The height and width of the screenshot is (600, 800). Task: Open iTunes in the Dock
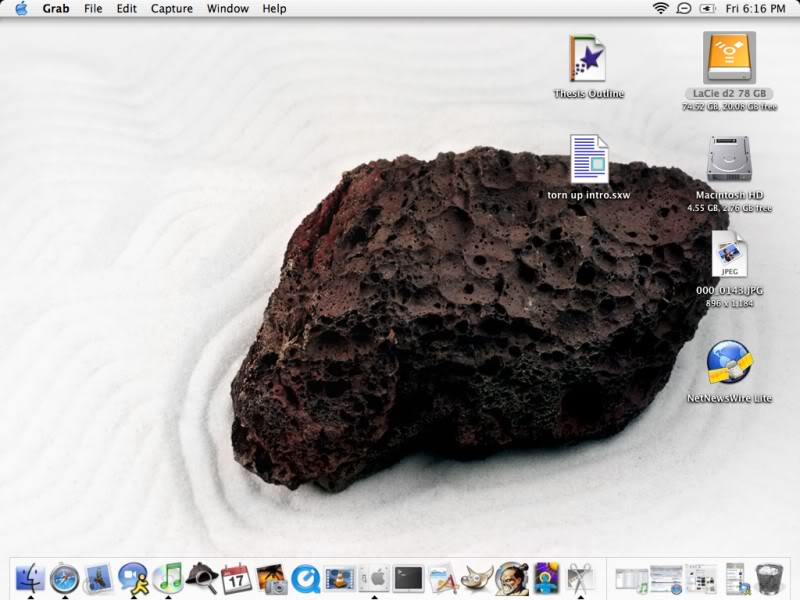pyautogui.click(x=167, y=579)
